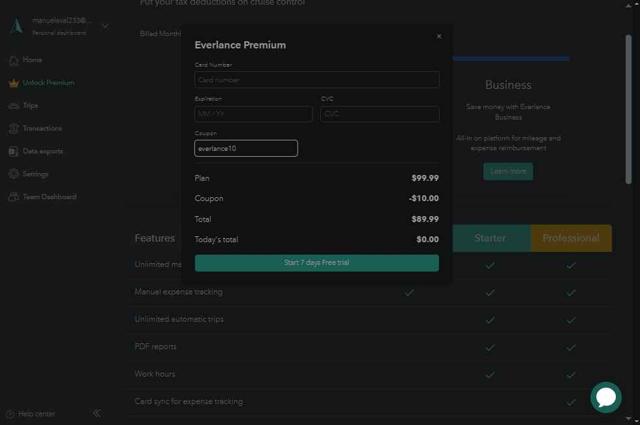Click the Data exports icon

13,151
